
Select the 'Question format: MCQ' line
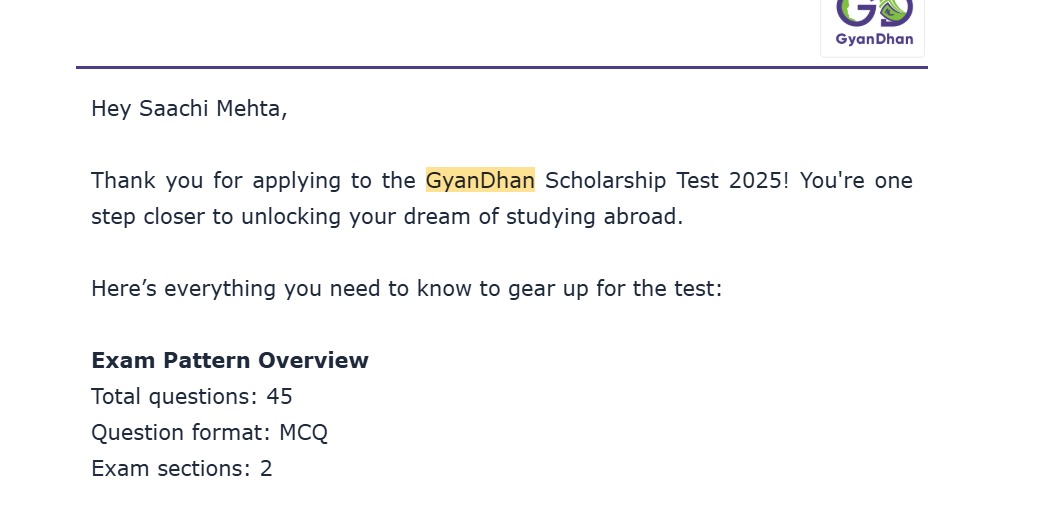pos(209,433)
